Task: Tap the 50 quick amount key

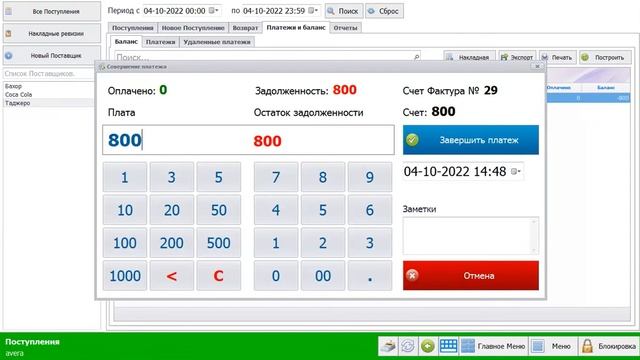Action: [219, 210]
